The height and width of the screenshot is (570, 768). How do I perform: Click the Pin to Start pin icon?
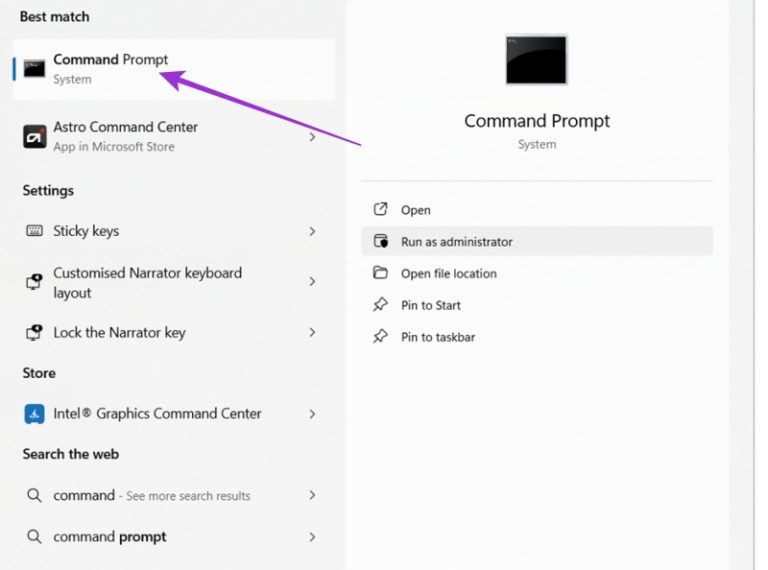pyautogui.click(x=380, y=305)
